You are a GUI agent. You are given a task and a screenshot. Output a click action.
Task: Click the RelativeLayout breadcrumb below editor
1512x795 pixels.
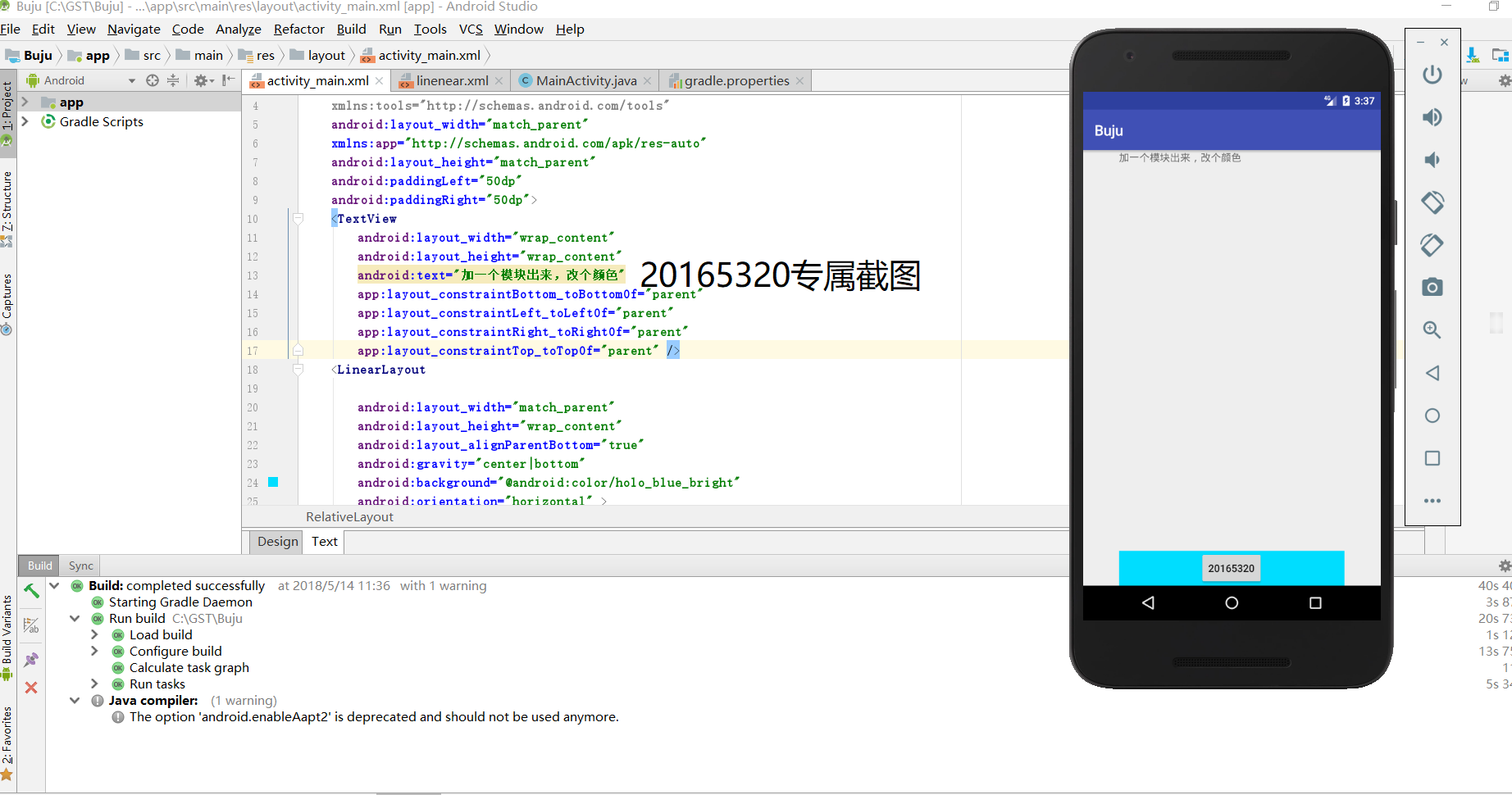349,517
